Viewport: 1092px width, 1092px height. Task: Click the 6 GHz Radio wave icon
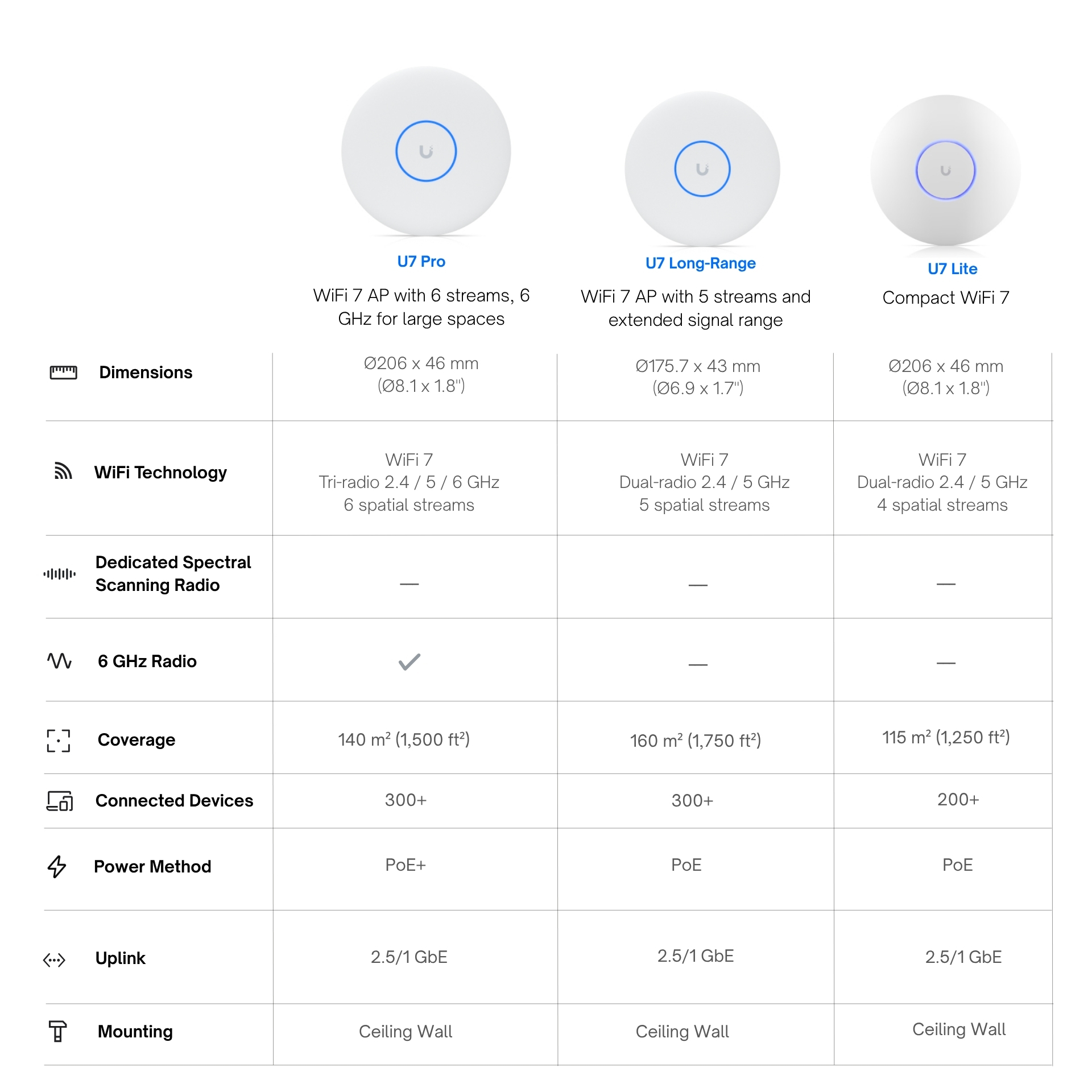(x=59, y=661)
